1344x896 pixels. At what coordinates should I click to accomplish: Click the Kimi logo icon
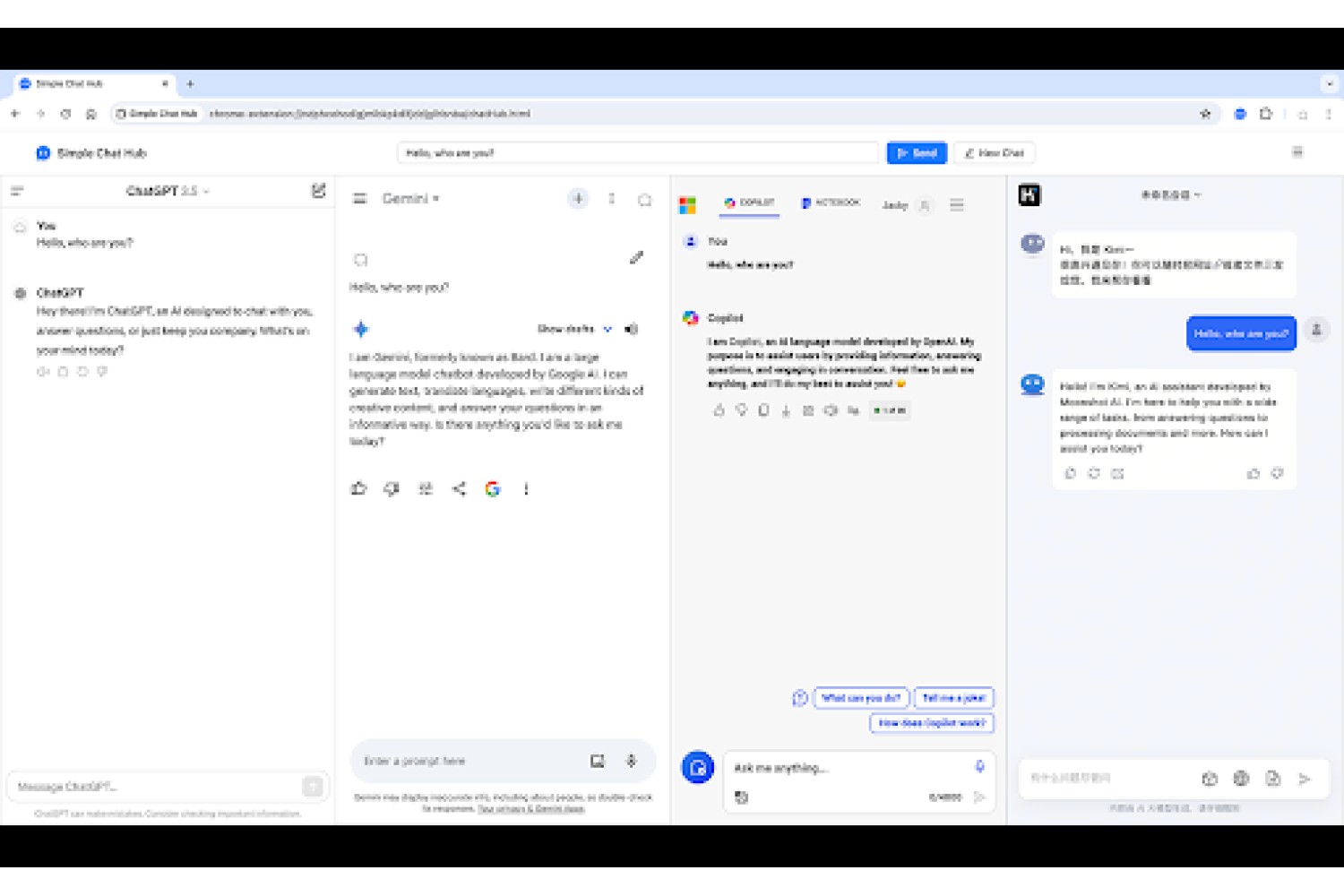(1030, 195)
